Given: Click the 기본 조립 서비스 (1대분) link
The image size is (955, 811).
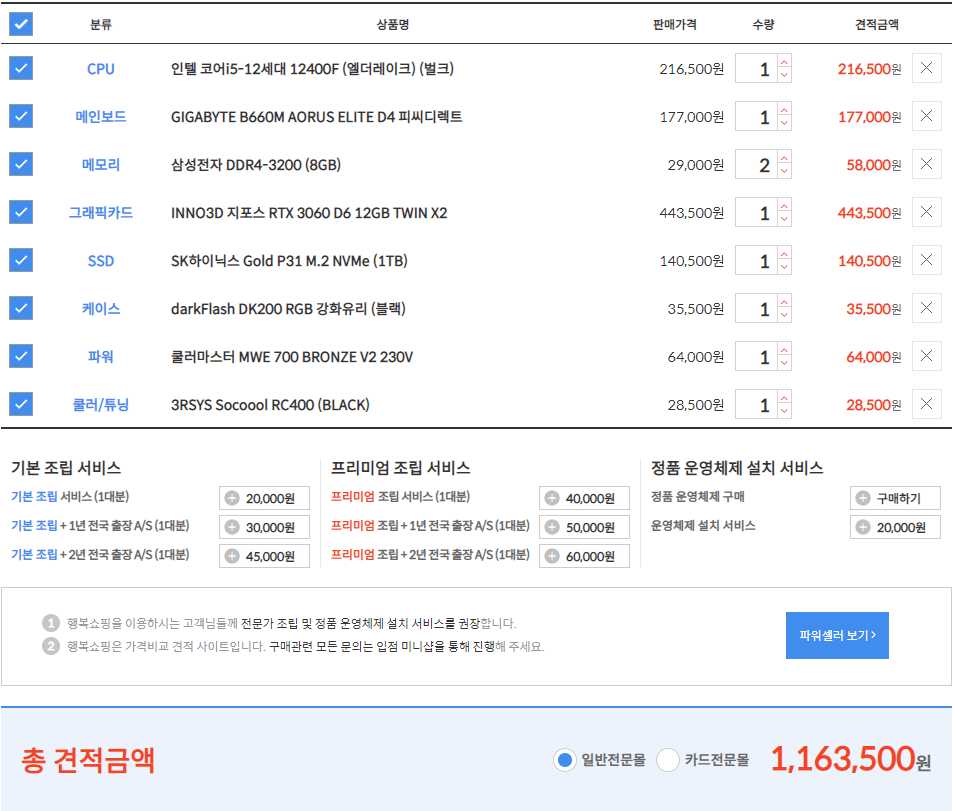Looking at the screenshot, I should (70, 497).
